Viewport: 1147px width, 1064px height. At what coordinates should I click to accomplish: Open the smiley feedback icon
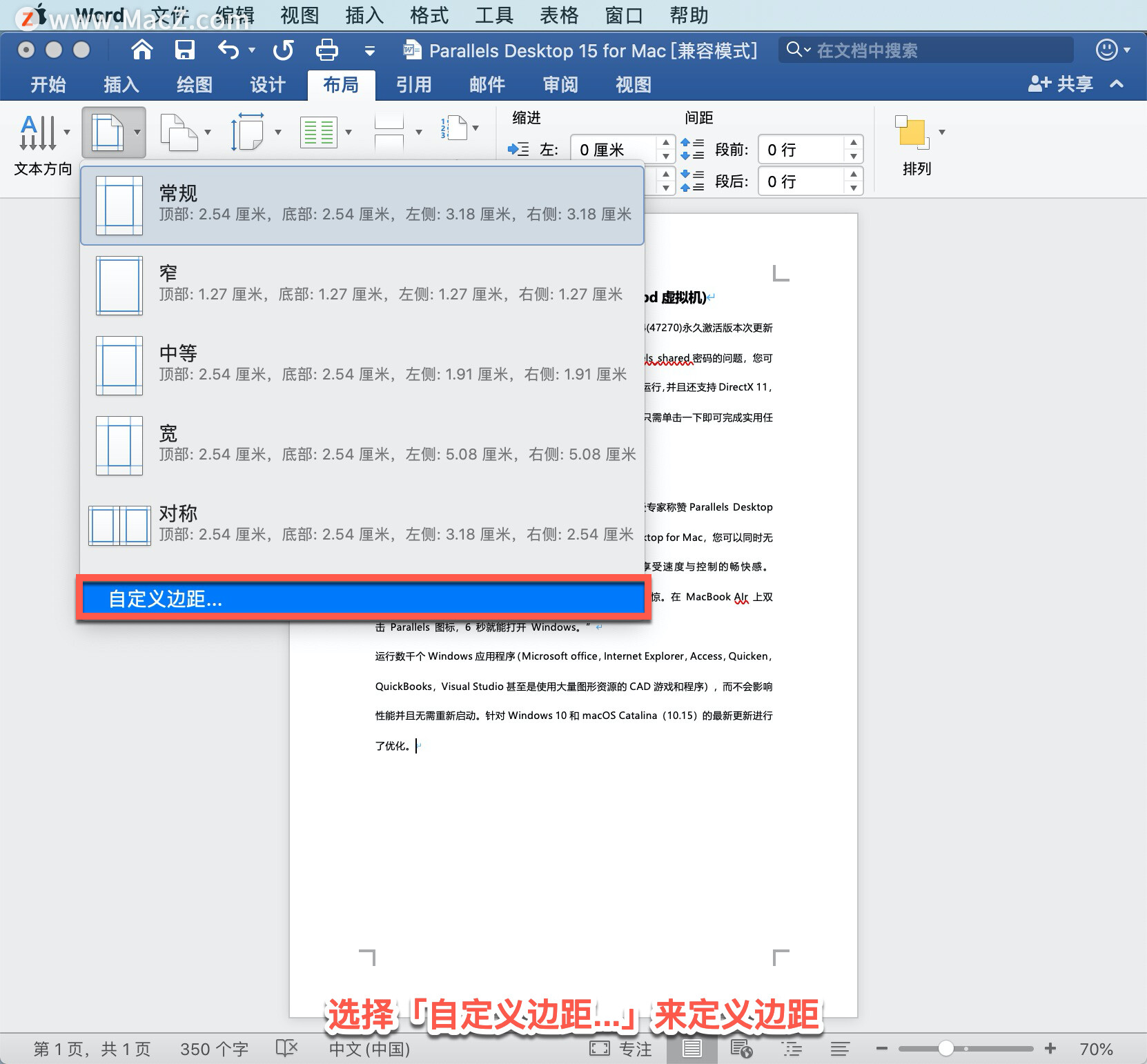(1106, 50)
